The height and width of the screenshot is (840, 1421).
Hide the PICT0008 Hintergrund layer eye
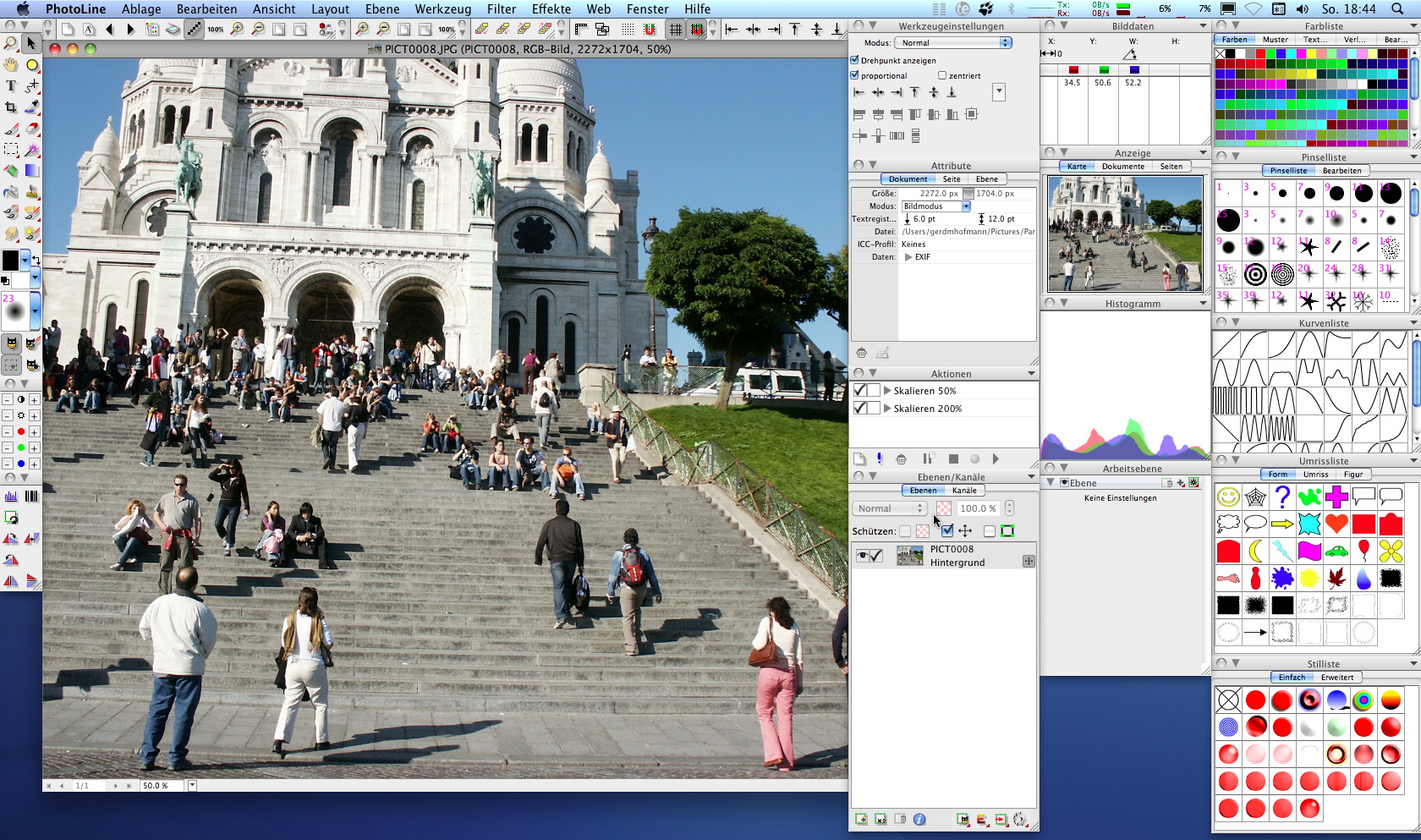pyautogui.click(x=862, y=556)
